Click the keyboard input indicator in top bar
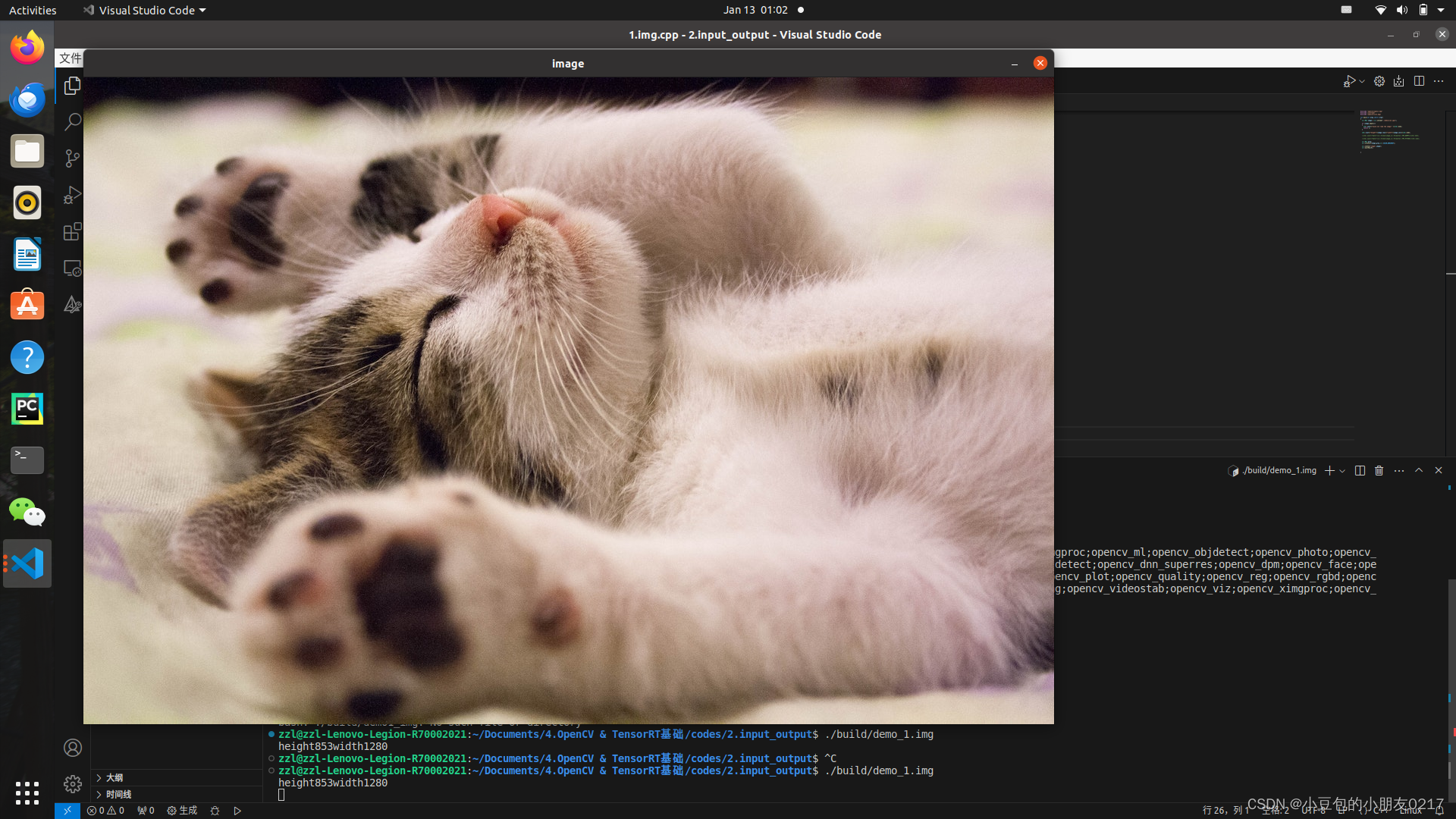Image resolution: width=1456 pixels, height=819 pixels. click(1346, 11)
